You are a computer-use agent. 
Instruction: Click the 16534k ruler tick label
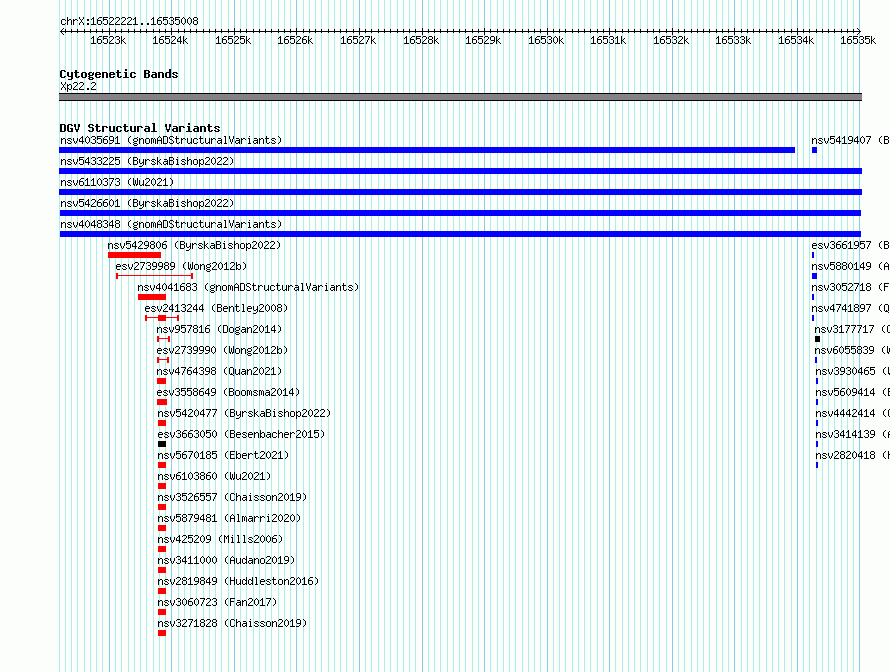pos(796,40)
